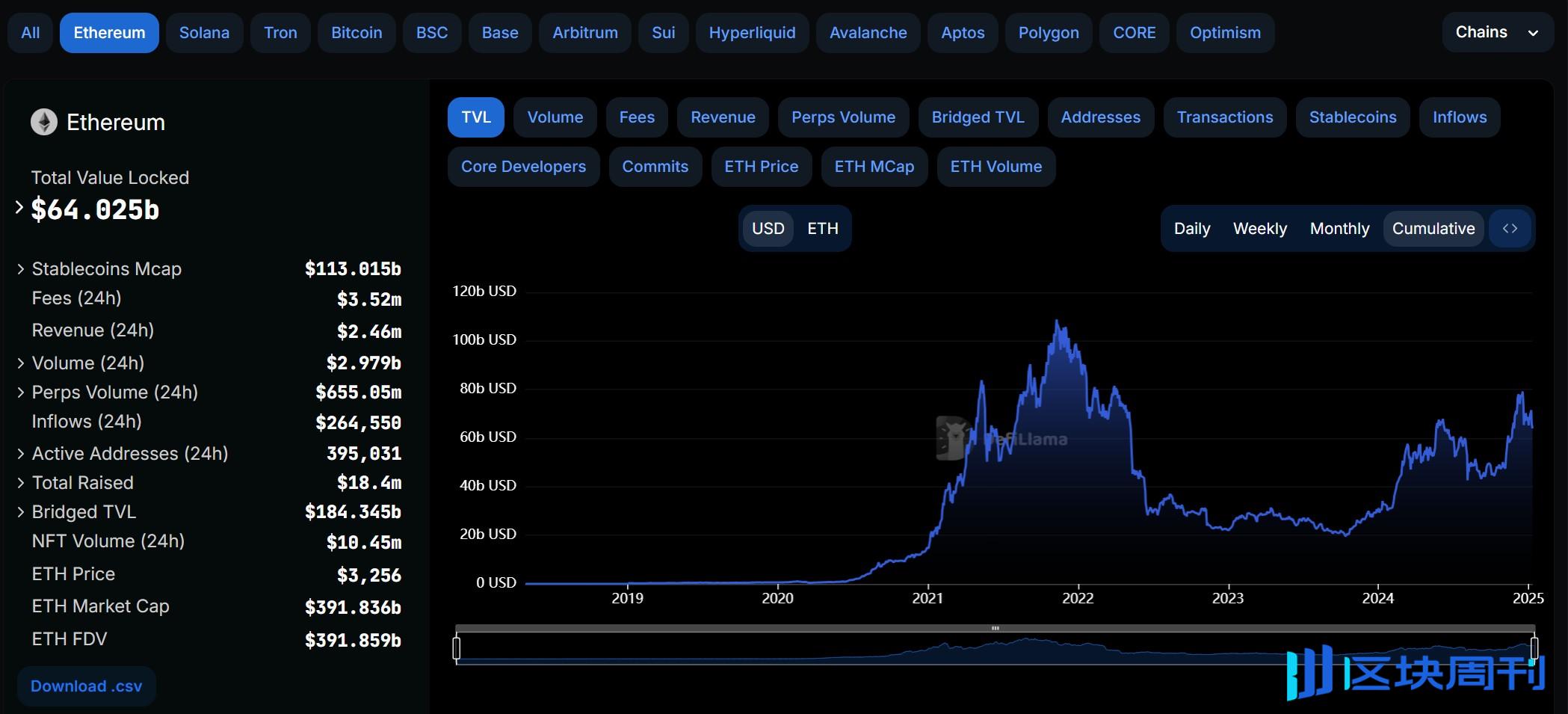This screenshot has height=714, width=1568.
Task: Expand Perps Volume (24h) row
Action: point(21,392)
